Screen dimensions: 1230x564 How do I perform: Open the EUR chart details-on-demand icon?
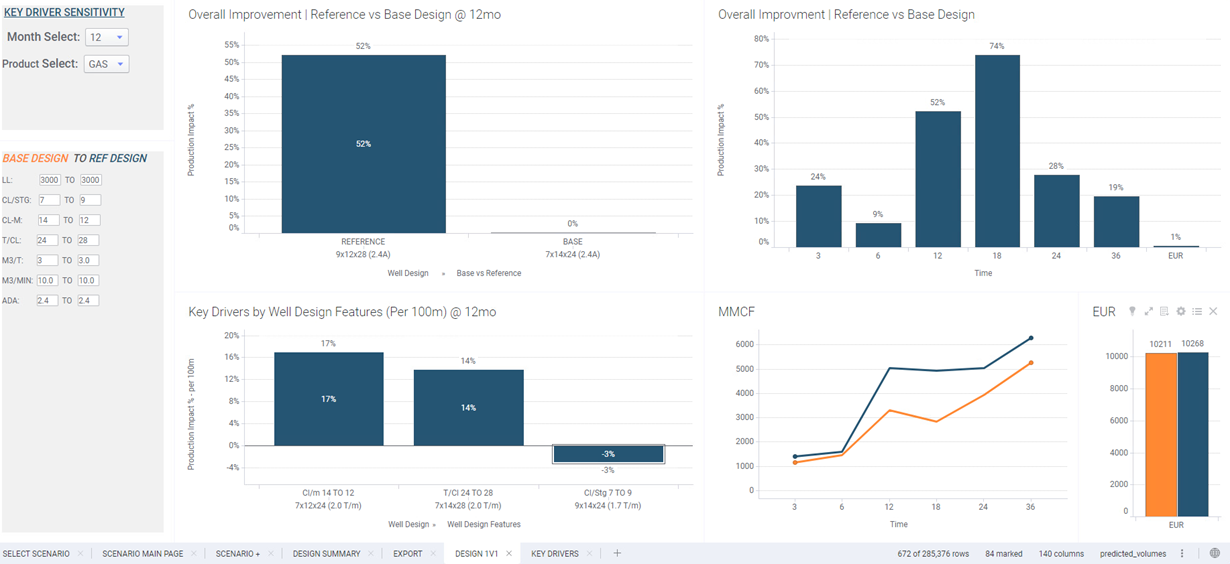(x=1164, y=312)
